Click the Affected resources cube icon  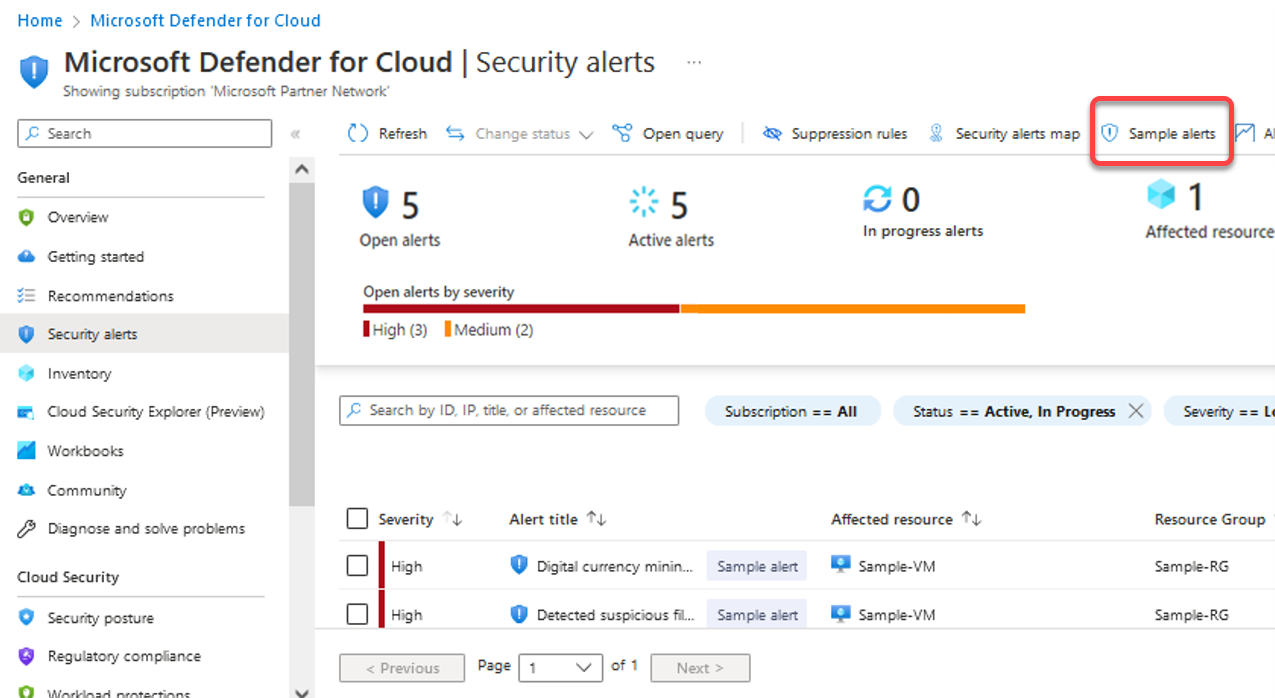(1162, 195)
